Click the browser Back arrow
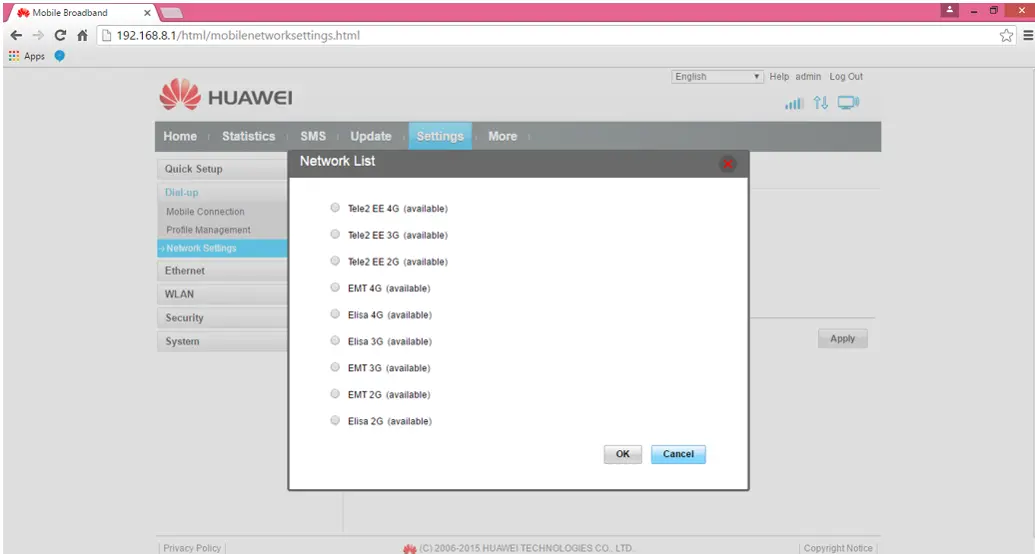 [x=16, y=36]
